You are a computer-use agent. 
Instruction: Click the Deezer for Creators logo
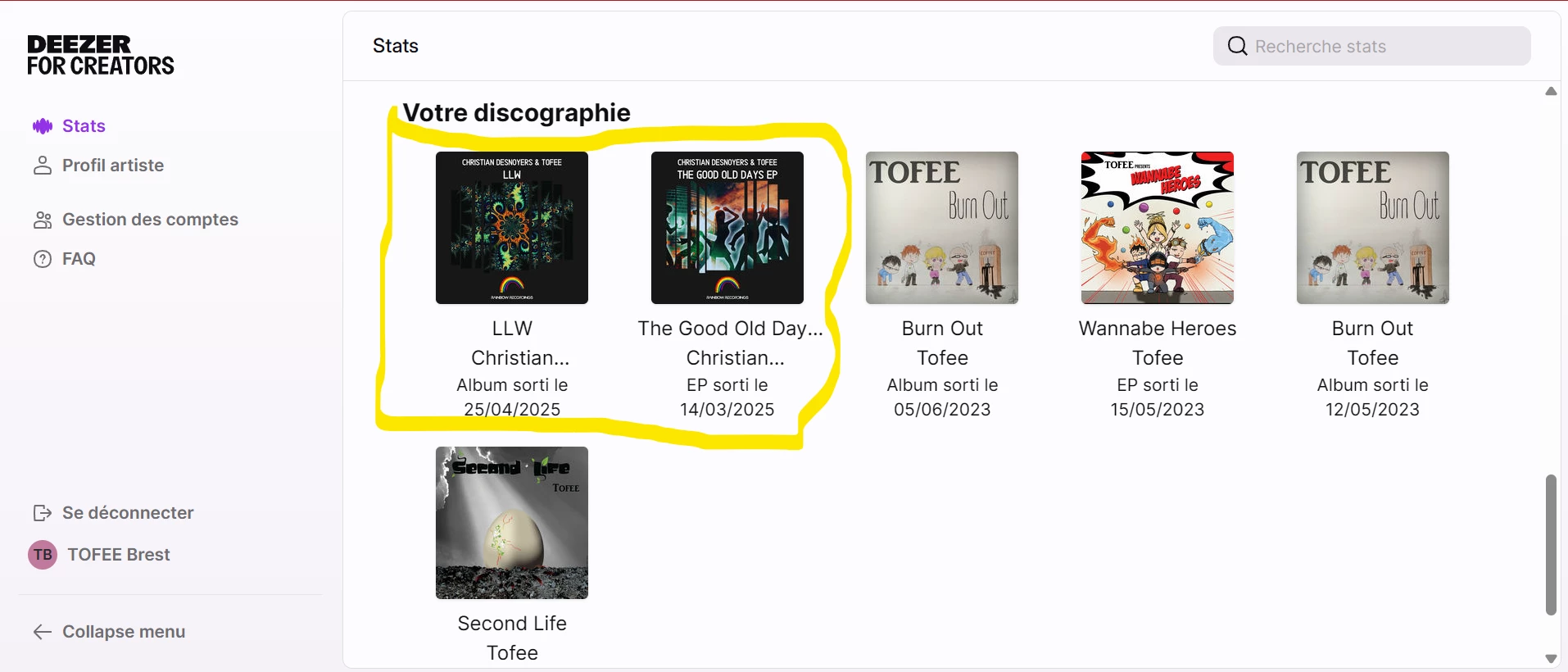[x=101, y=56]
